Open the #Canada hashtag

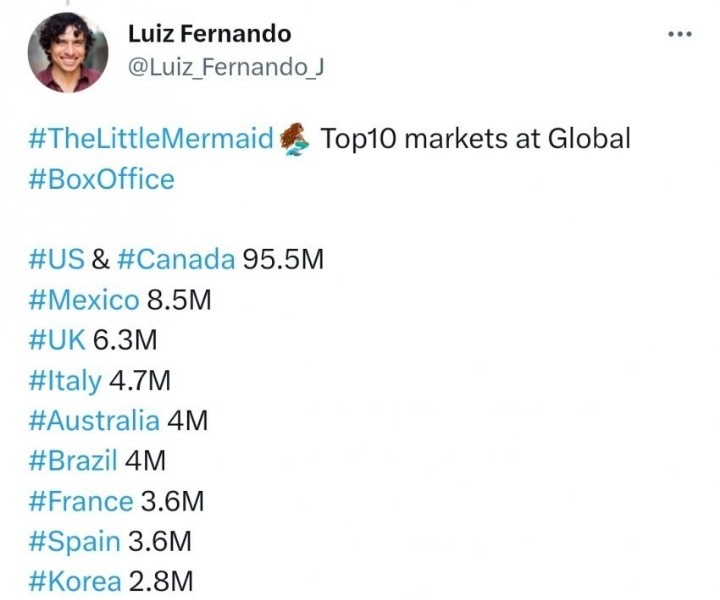coord(176,259)
